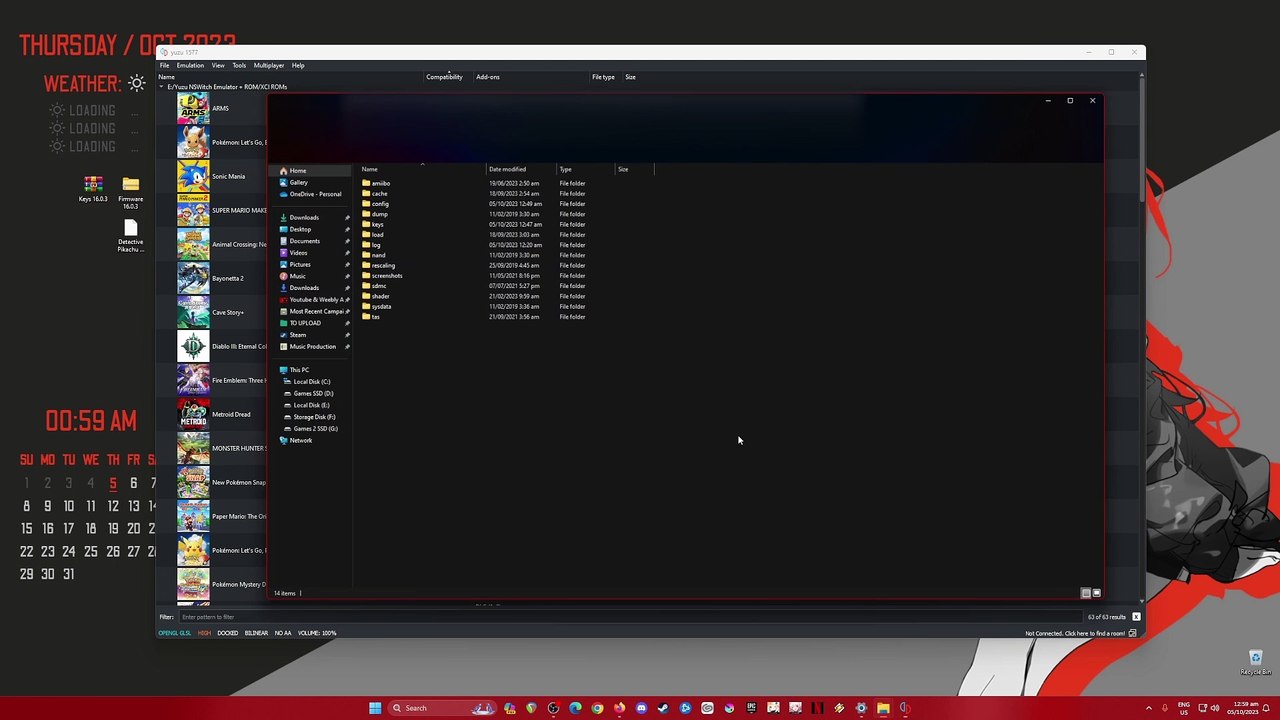Open pinned Pictures in sidebar
This screenshot has width=1280, height=720.
pyautogui.click(x=300, y=264)
